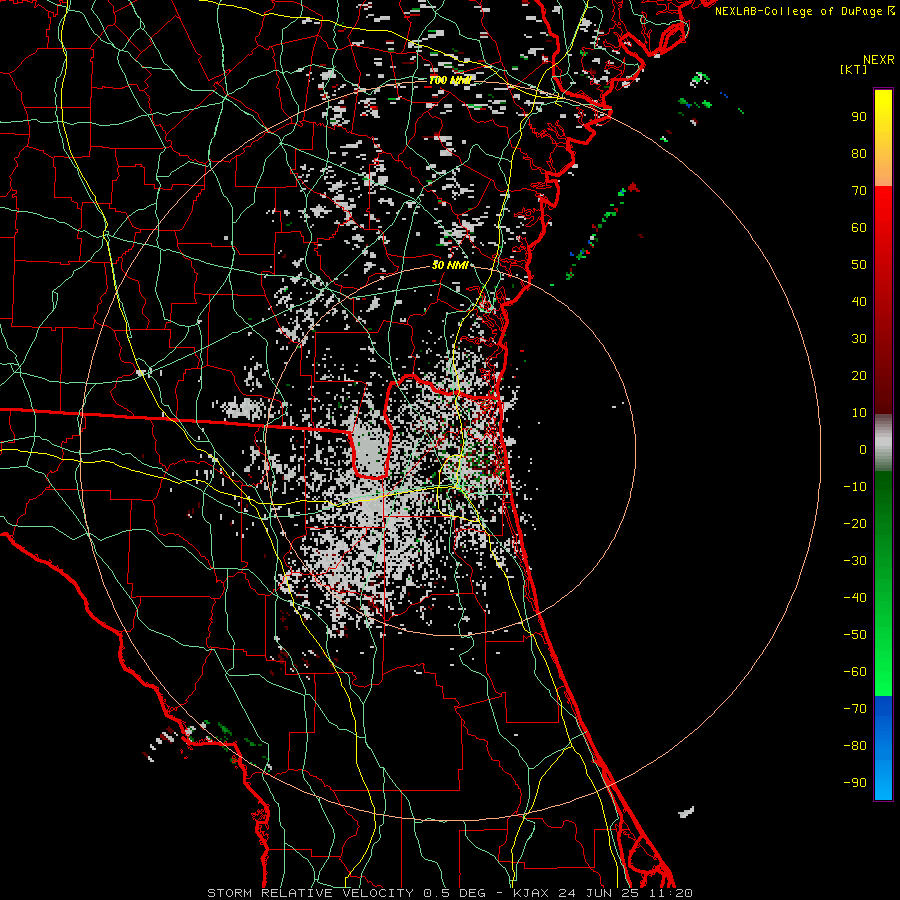Click the 90 value on velocity scale
Viewport: 900px width, 900px height.
point(859,117)
